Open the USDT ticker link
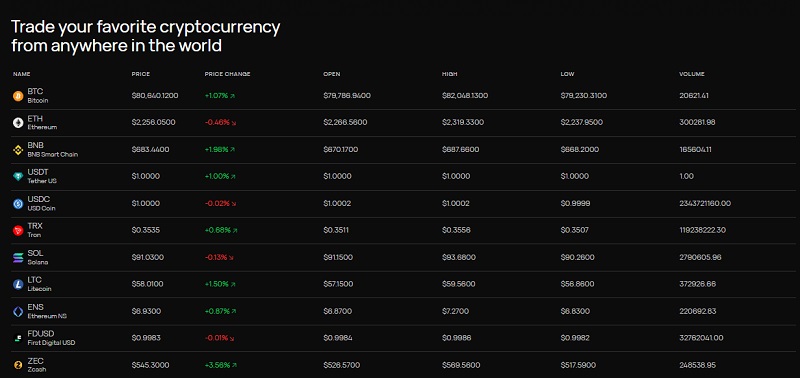The height and width of the screenshot is (378, 800). pyautogui.click(x=38, y=172)
